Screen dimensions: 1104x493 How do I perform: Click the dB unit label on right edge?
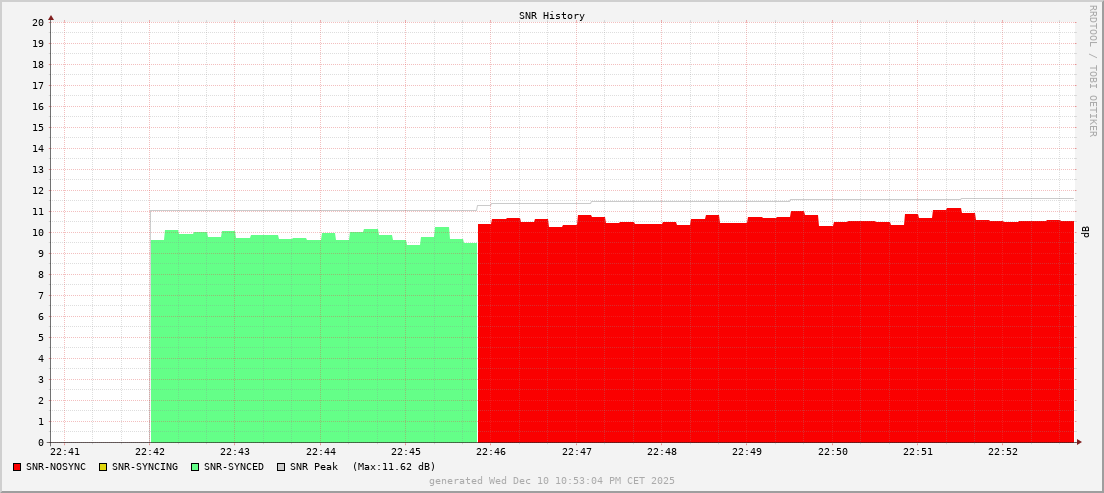[1086, 232]
